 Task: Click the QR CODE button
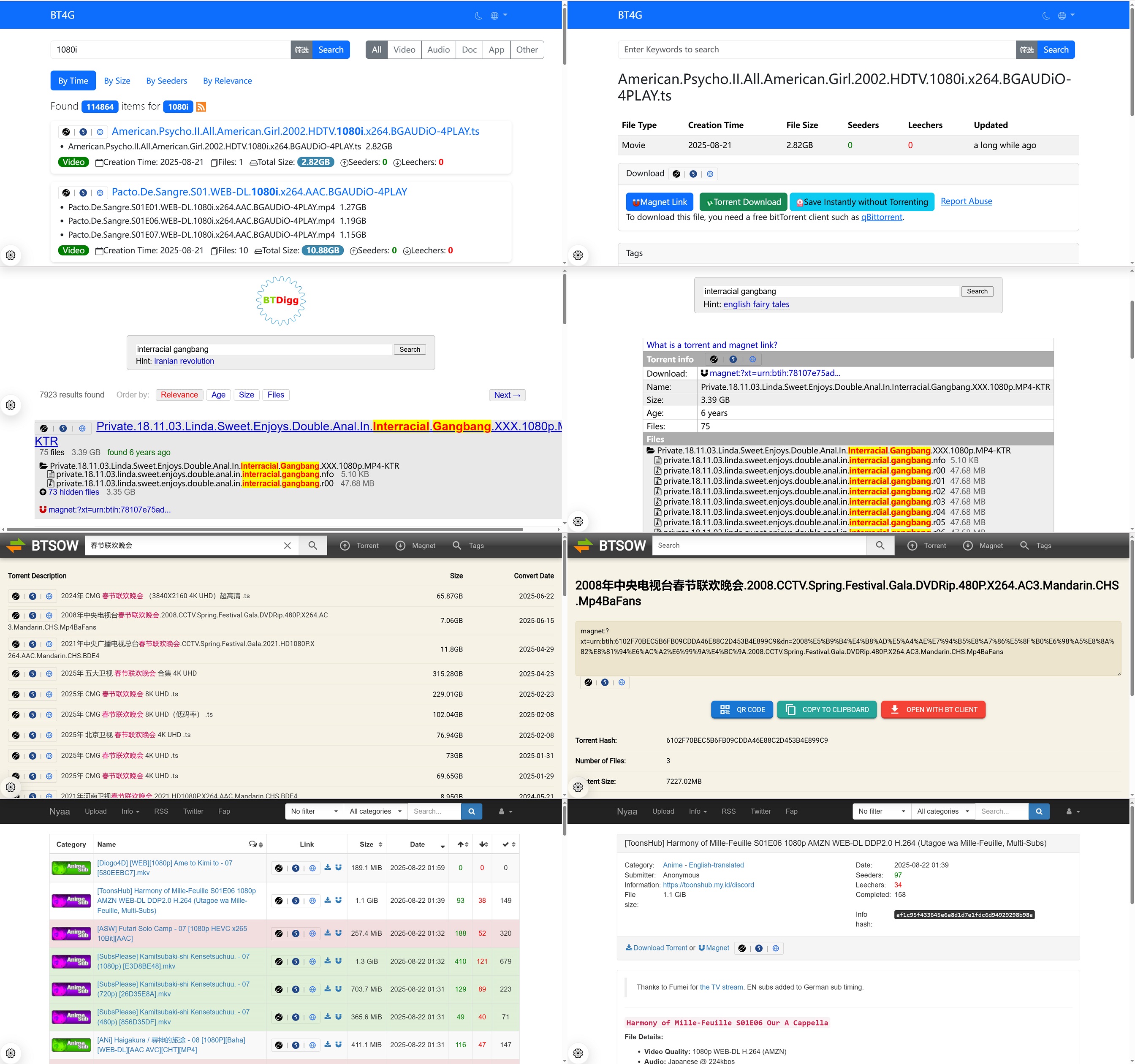coord(741,709)
